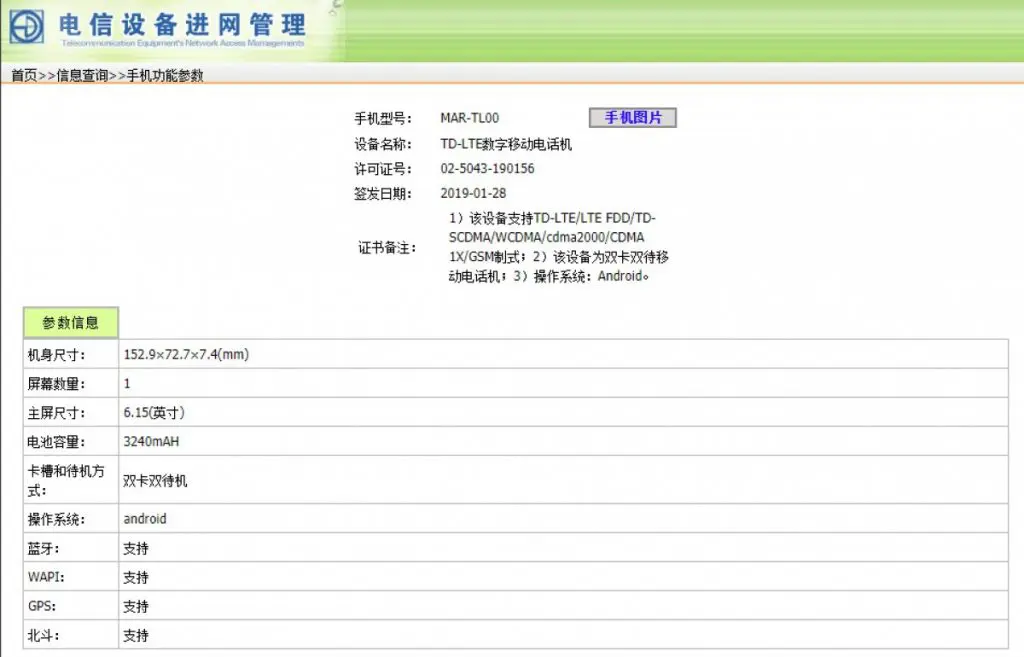Click the android operating system value
The image size is (1024, 657).
click(x=145, y=519)
